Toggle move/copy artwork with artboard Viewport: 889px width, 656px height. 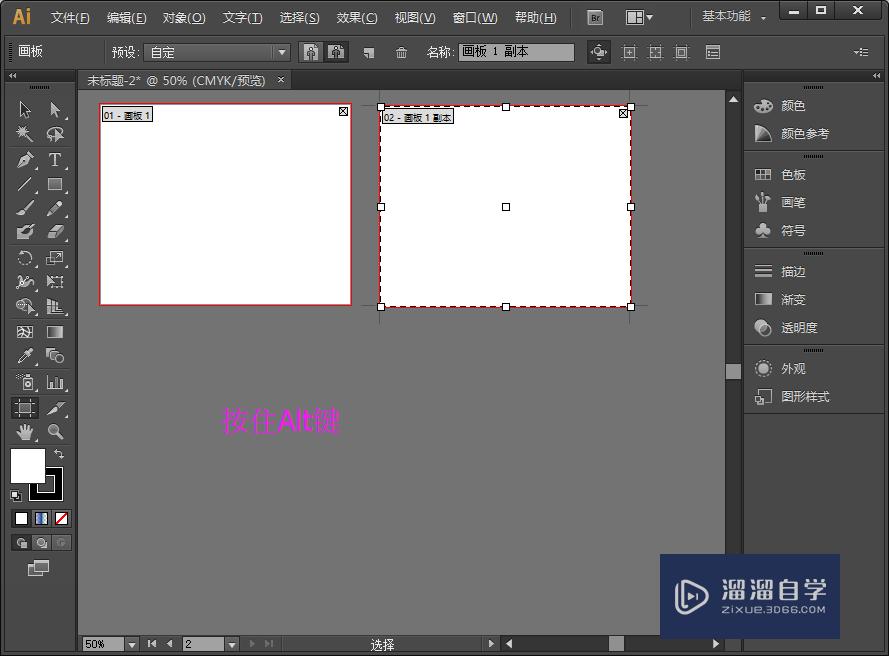tap(599, 52)
